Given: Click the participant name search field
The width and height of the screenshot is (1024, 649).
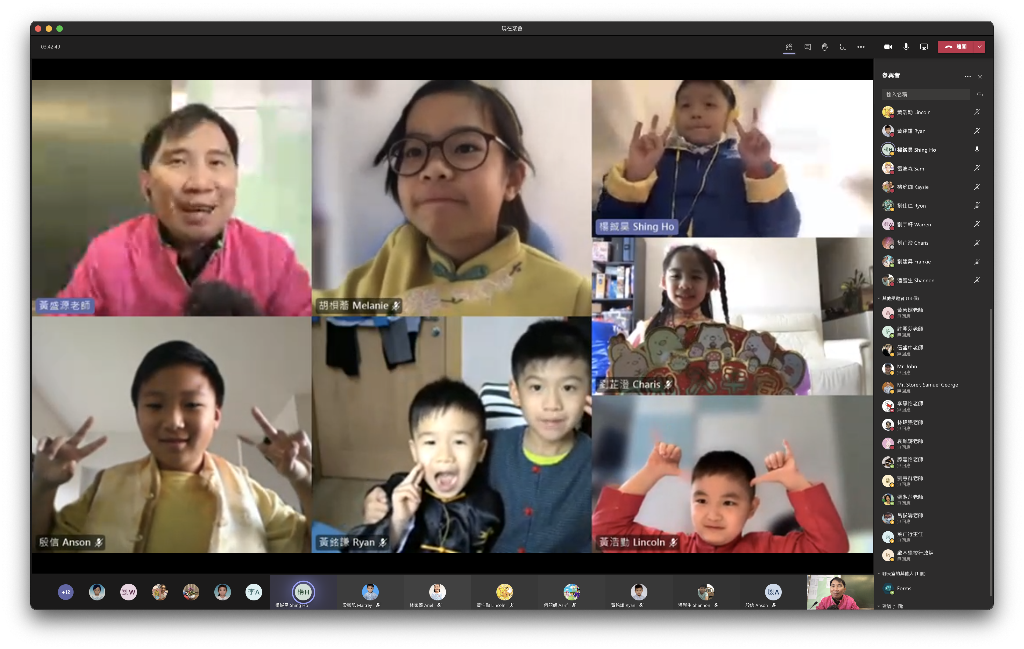Looking at the screenshot, I should 925,95.
